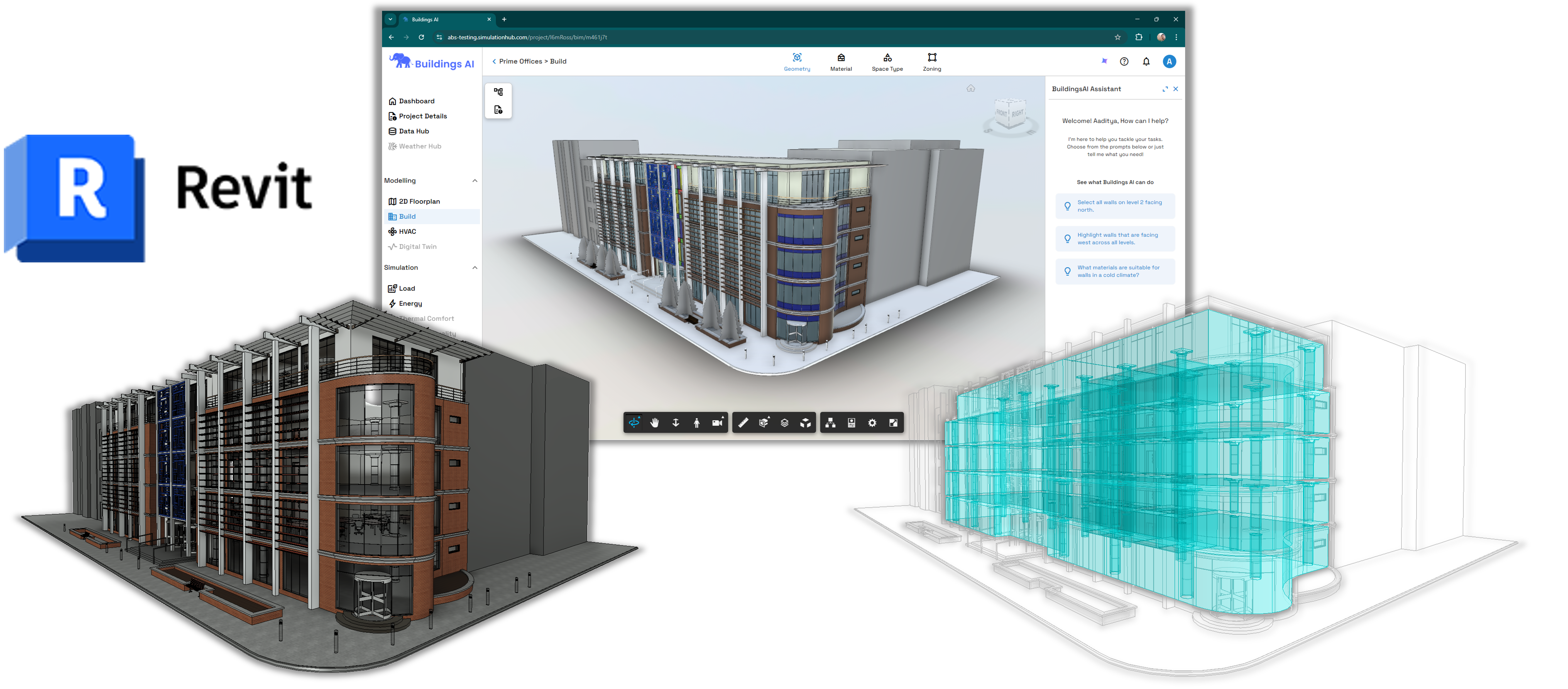Screen dimensions: 1568x689
Task: Click browser back arrow
Action: point(392,37)
